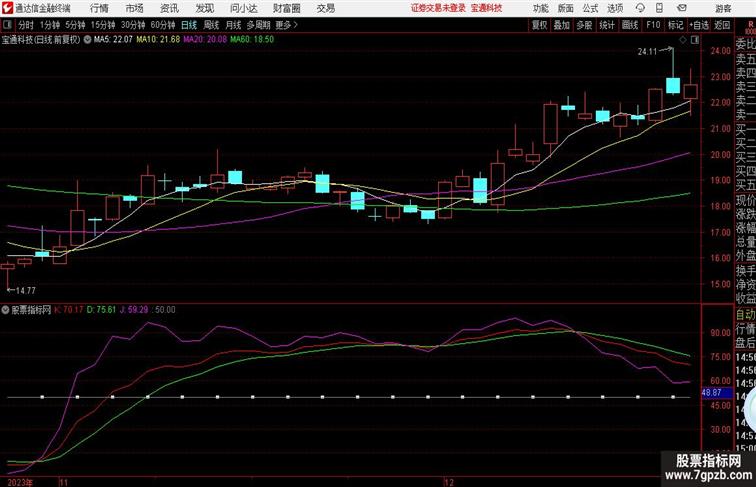
Task: Open the mobile phone icon
Action: point(659,8)
